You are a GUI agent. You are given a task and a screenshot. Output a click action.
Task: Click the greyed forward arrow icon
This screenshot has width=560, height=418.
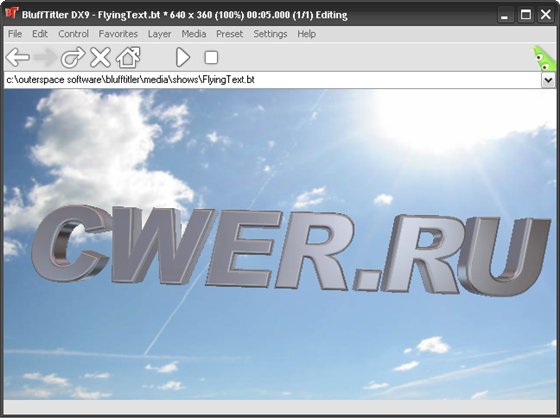45,58
